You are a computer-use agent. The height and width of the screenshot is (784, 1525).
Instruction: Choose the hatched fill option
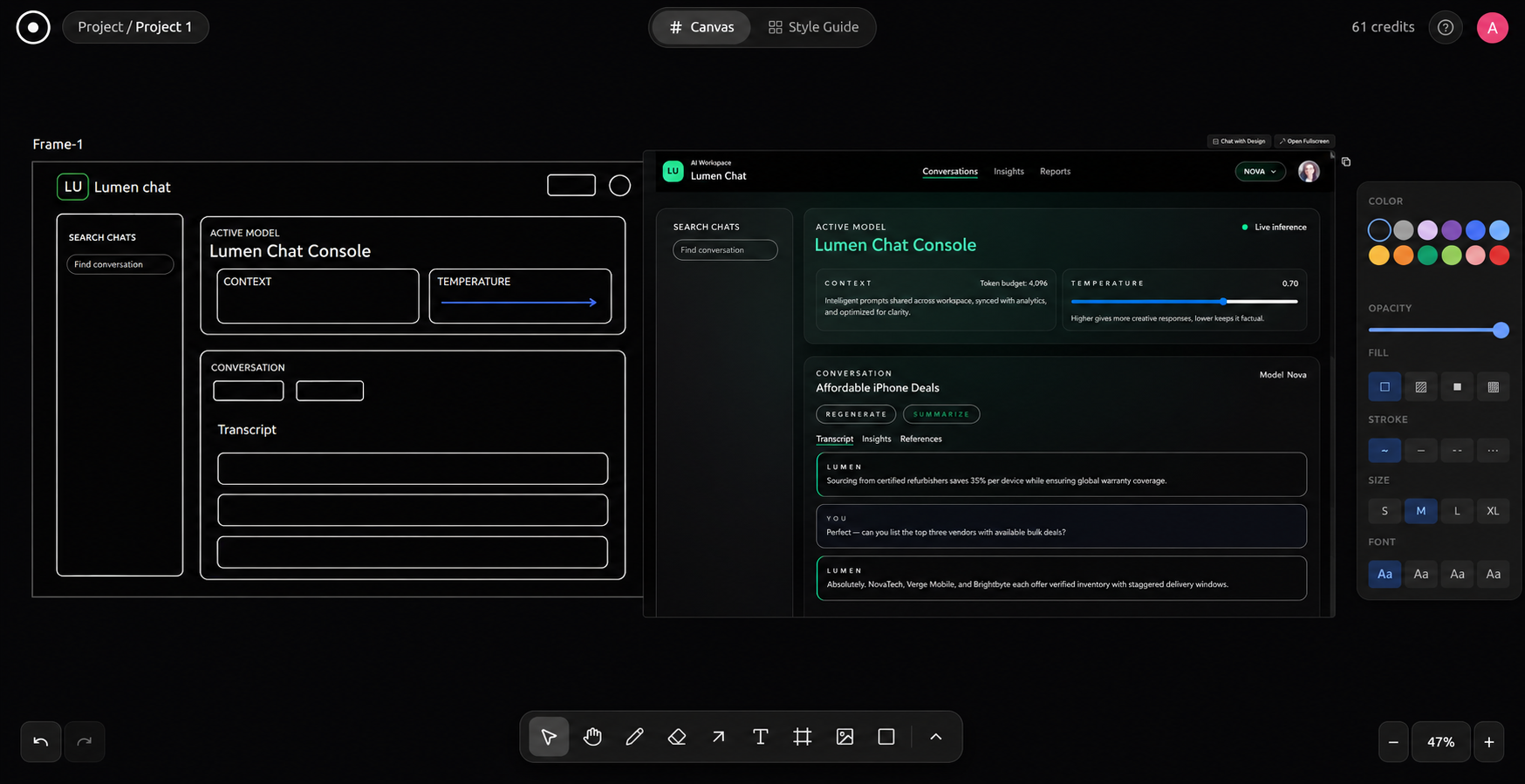(1421, 387)
